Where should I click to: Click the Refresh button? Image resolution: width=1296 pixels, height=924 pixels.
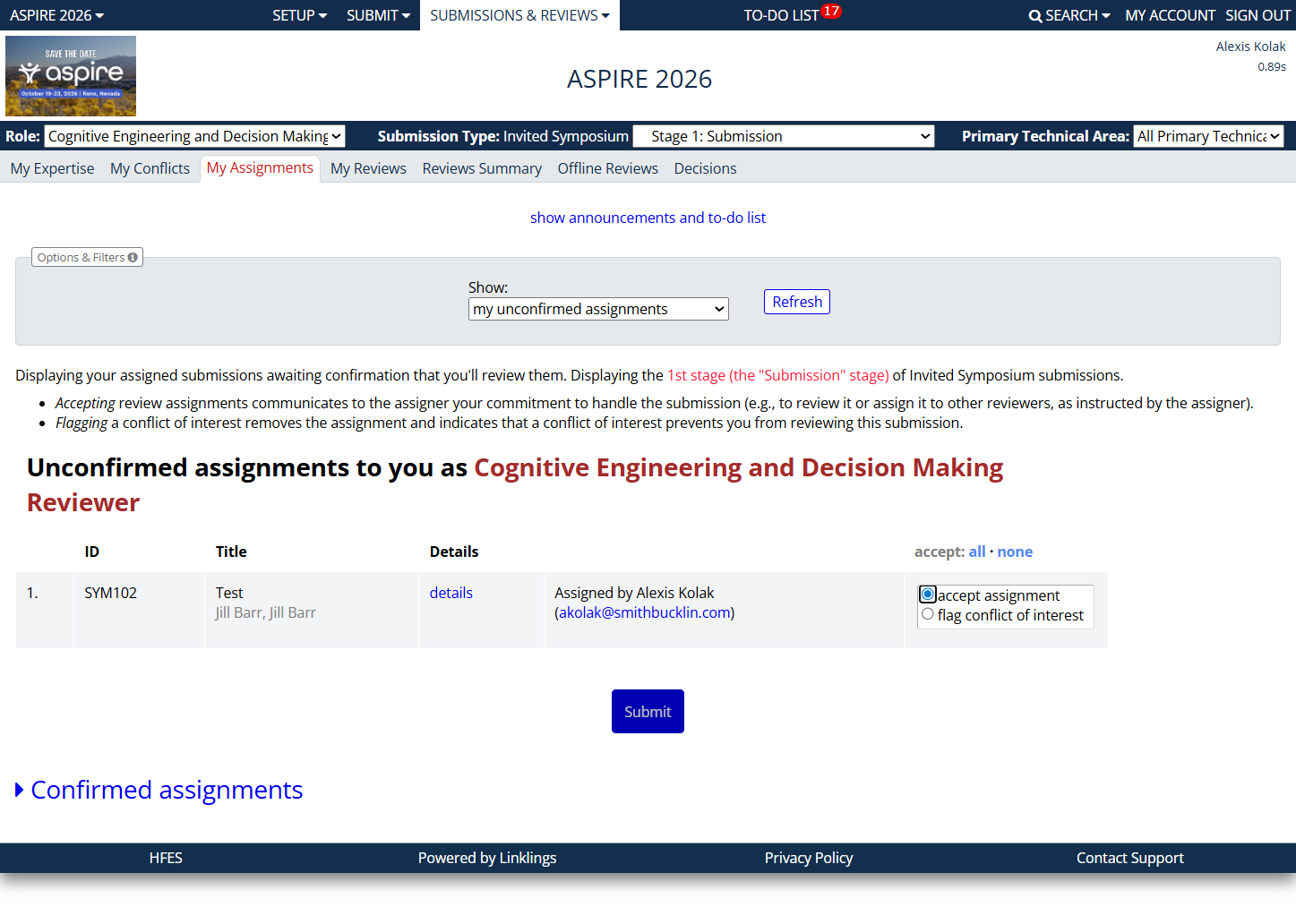click(797, 302)
